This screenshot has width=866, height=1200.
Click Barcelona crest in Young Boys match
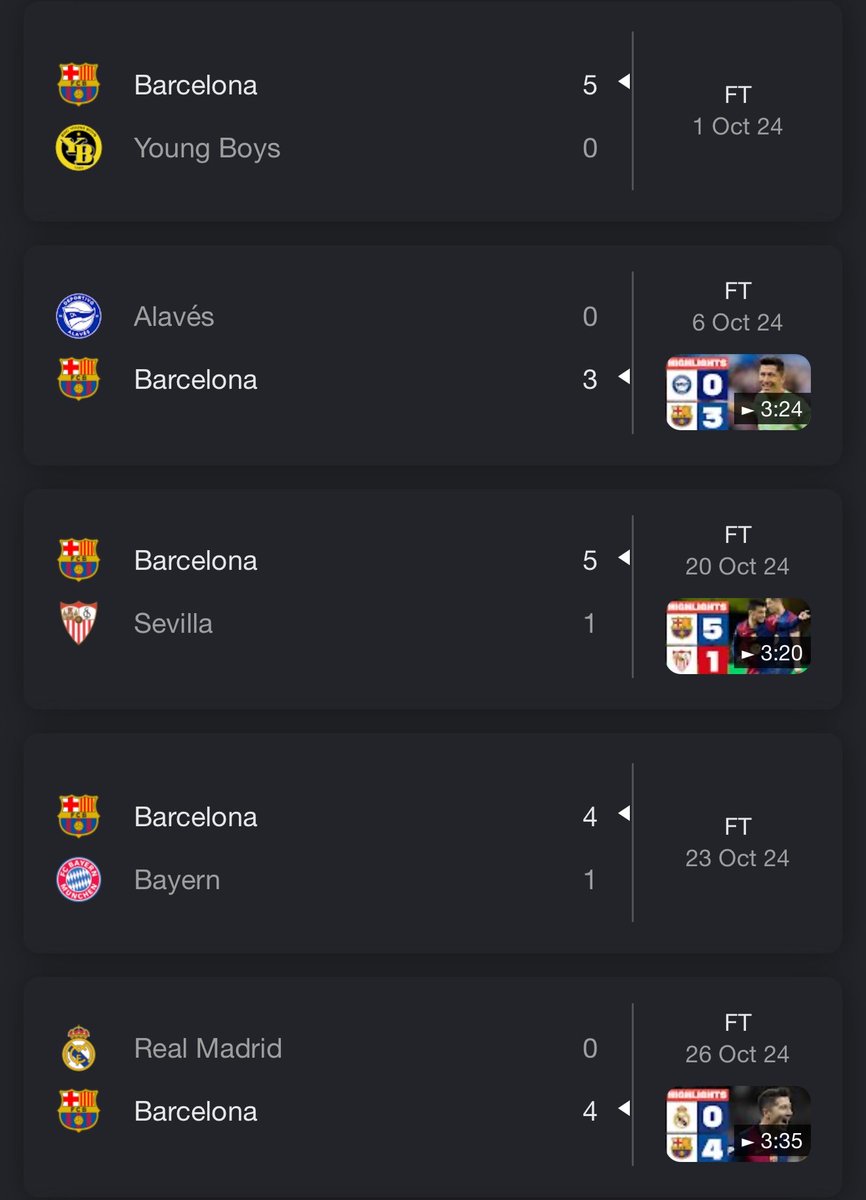78,85
